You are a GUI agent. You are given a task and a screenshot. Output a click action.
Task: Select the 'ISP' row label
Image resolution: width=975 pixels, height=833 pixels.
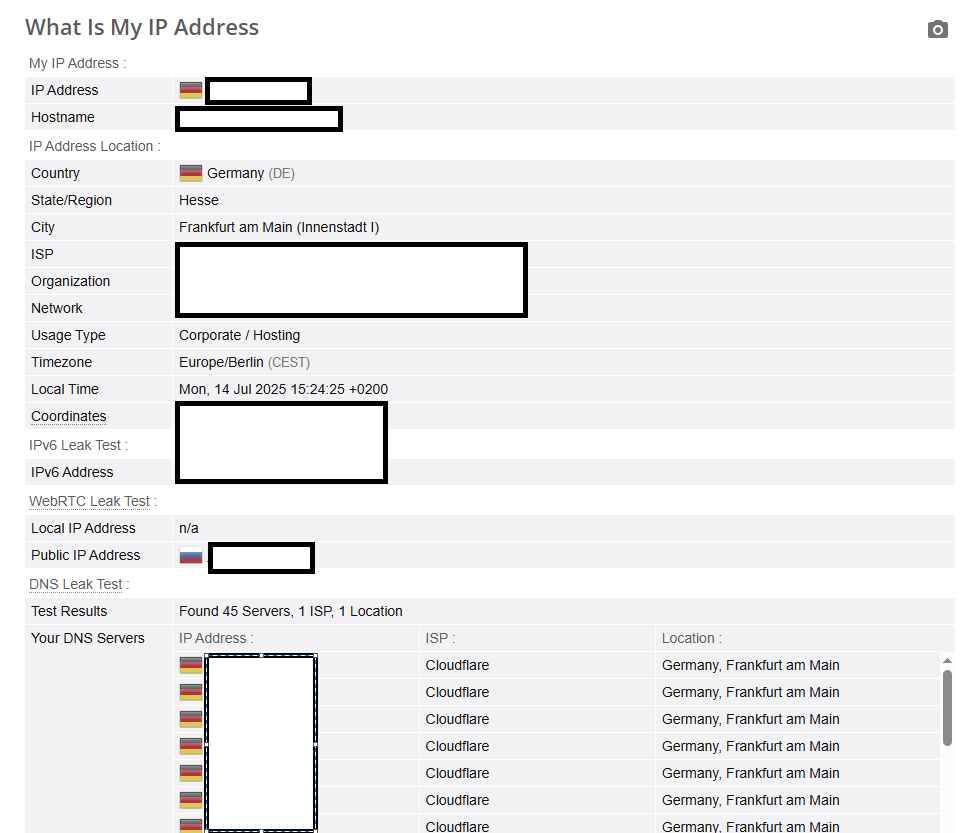42,254
